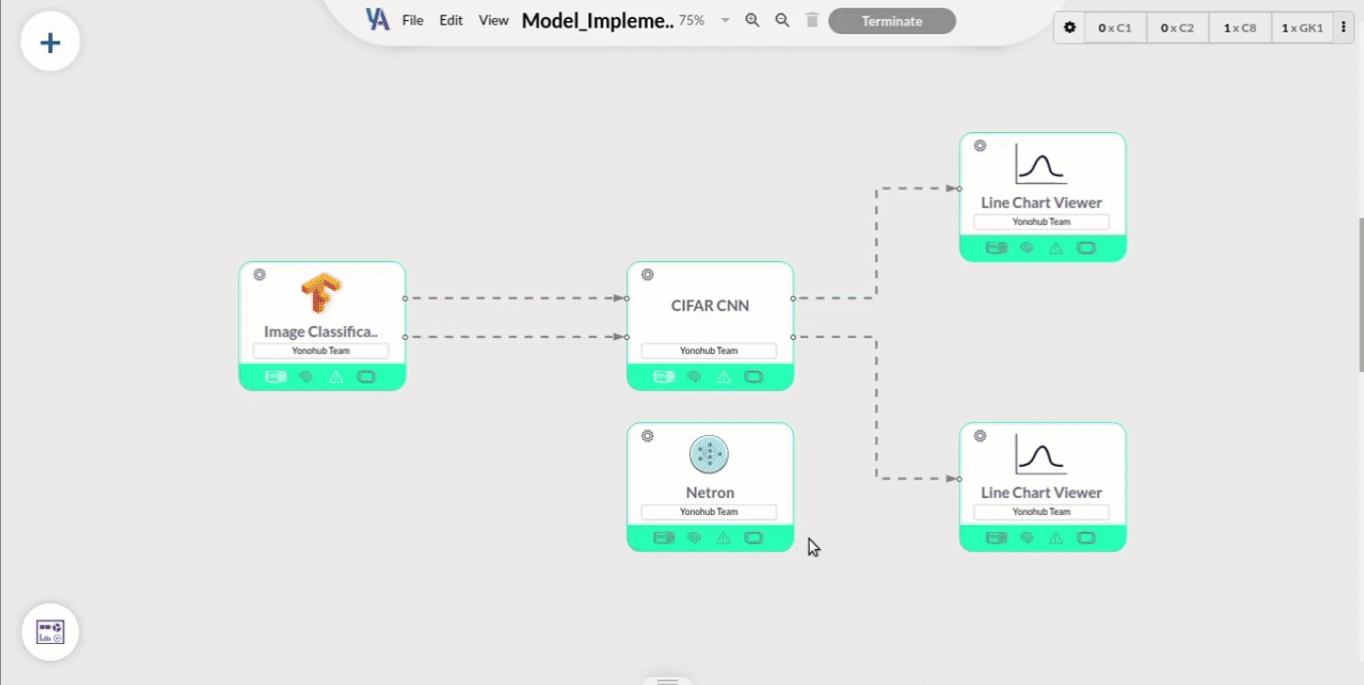Open the File menu
The image size is (1364, 685).
tap(413, 20)
